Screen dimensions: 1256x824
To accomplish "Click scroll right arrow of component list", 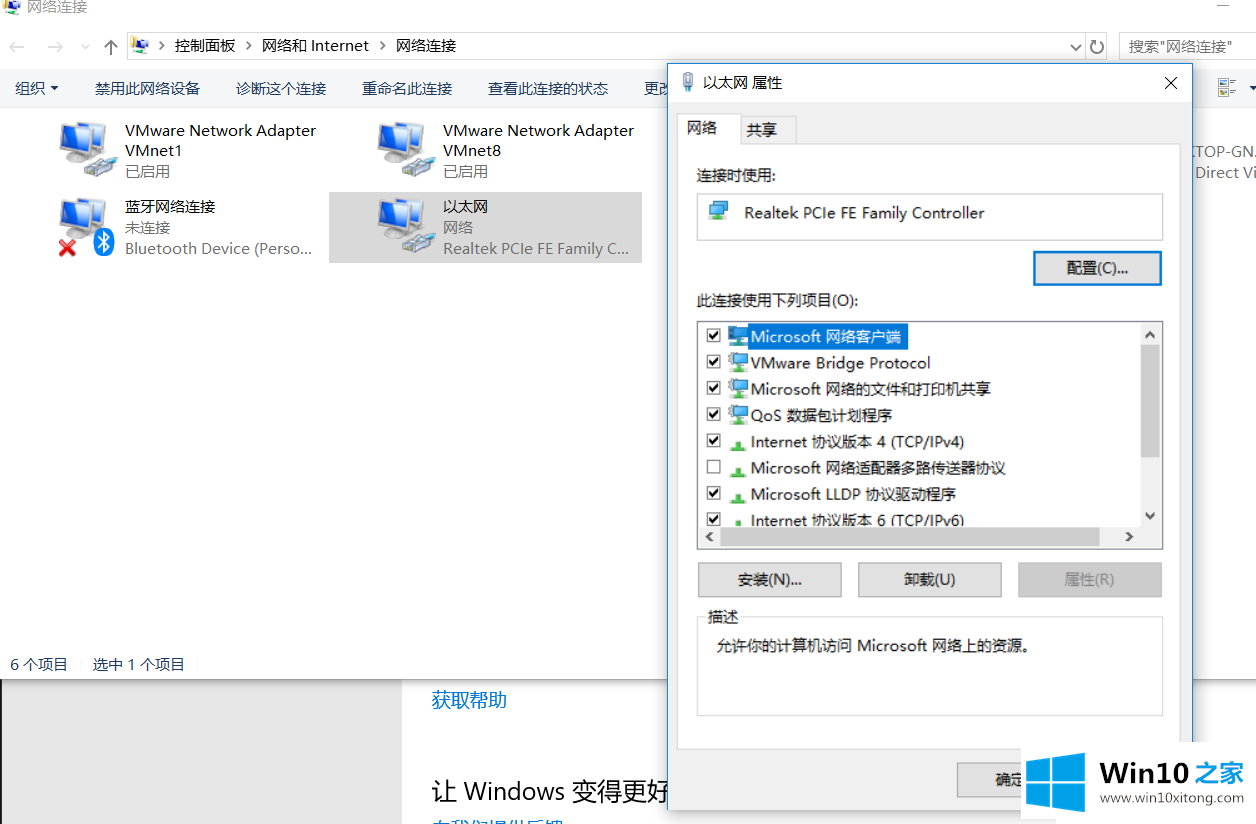I will 1129,537.
